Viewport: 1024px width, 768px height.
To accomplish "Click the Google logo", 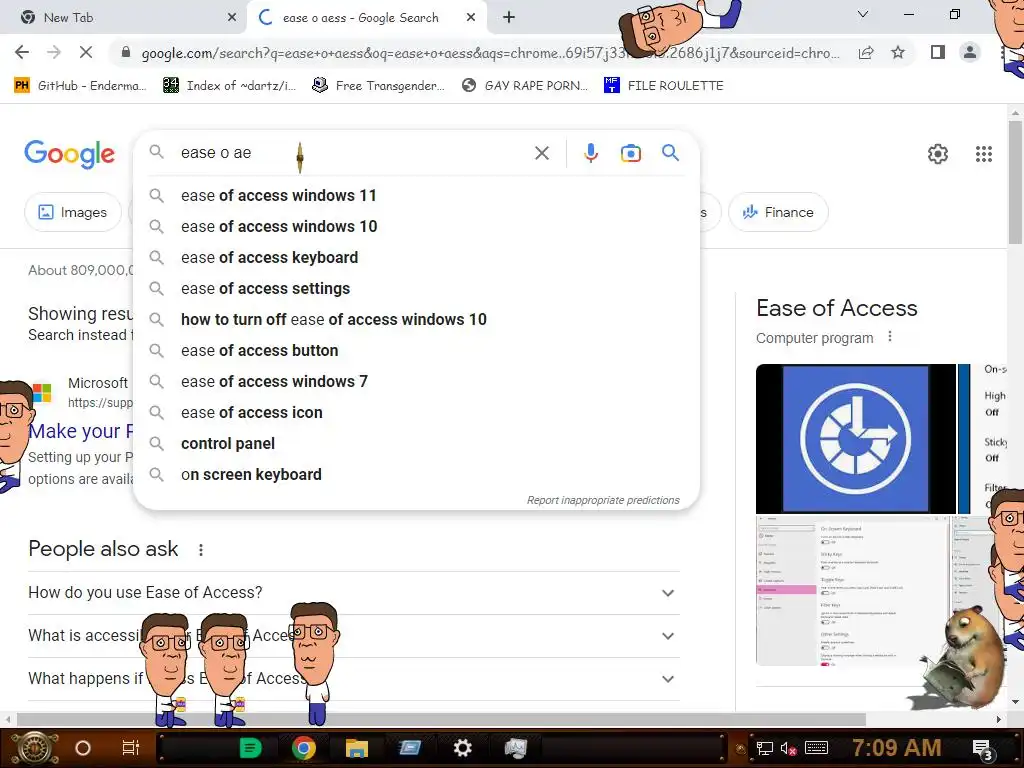I will [x=69, y=154].
